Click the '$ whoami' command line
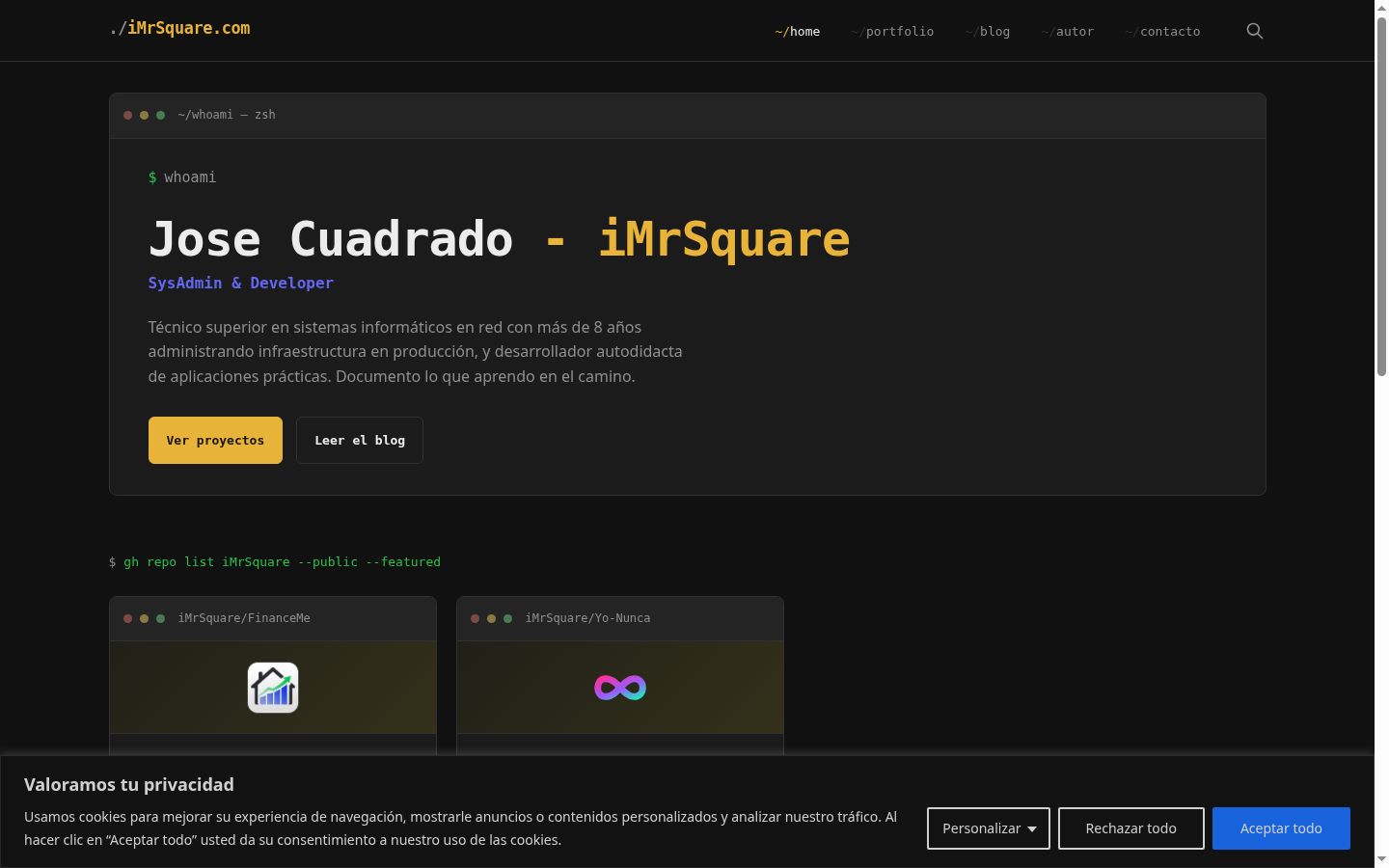This screenshot has height=868, width=1389. point(182,177)
